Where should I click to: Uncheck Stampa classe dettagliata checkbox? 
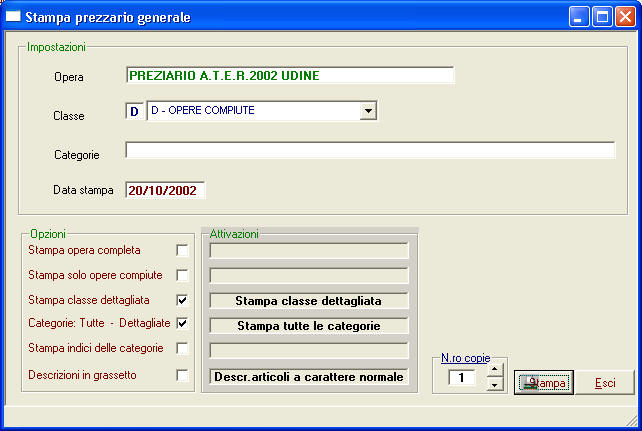coord(182,300)
